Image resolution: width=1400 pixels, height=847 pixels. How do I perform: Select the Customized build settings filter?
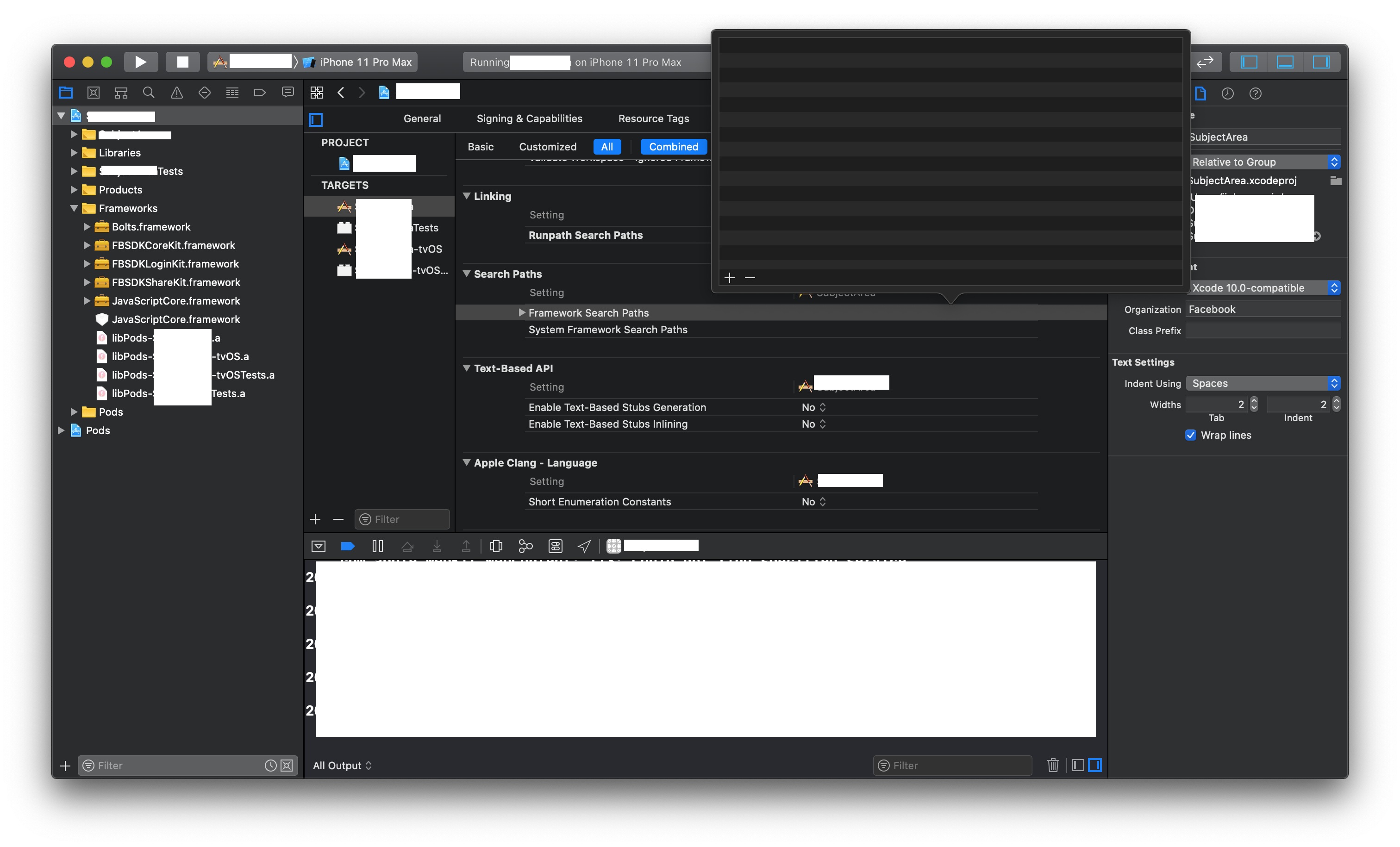click(547, 147)
